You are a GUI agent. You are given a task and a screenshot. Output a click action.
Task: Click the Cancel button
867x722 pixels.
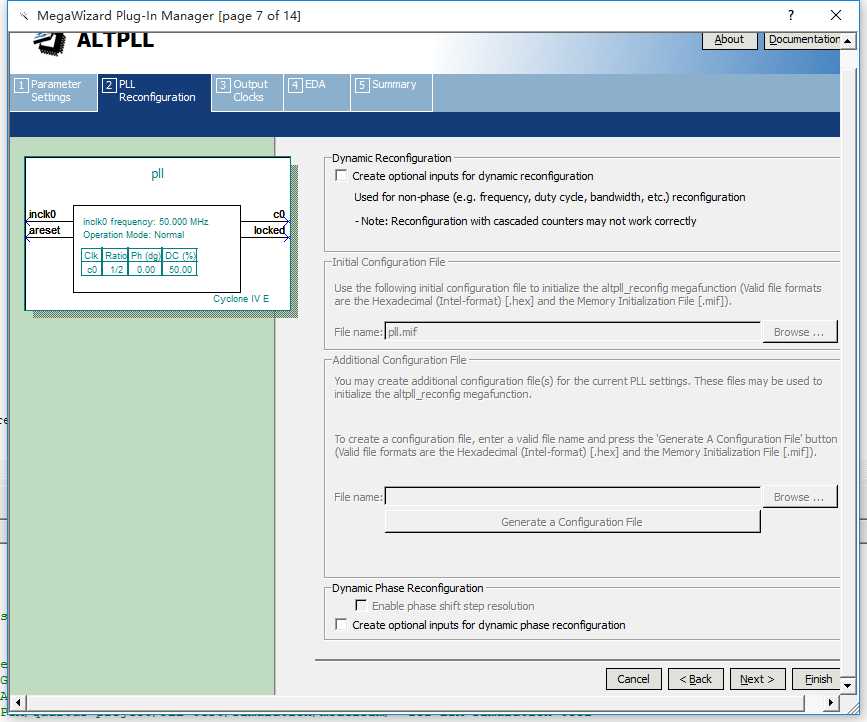click(634, 679)
